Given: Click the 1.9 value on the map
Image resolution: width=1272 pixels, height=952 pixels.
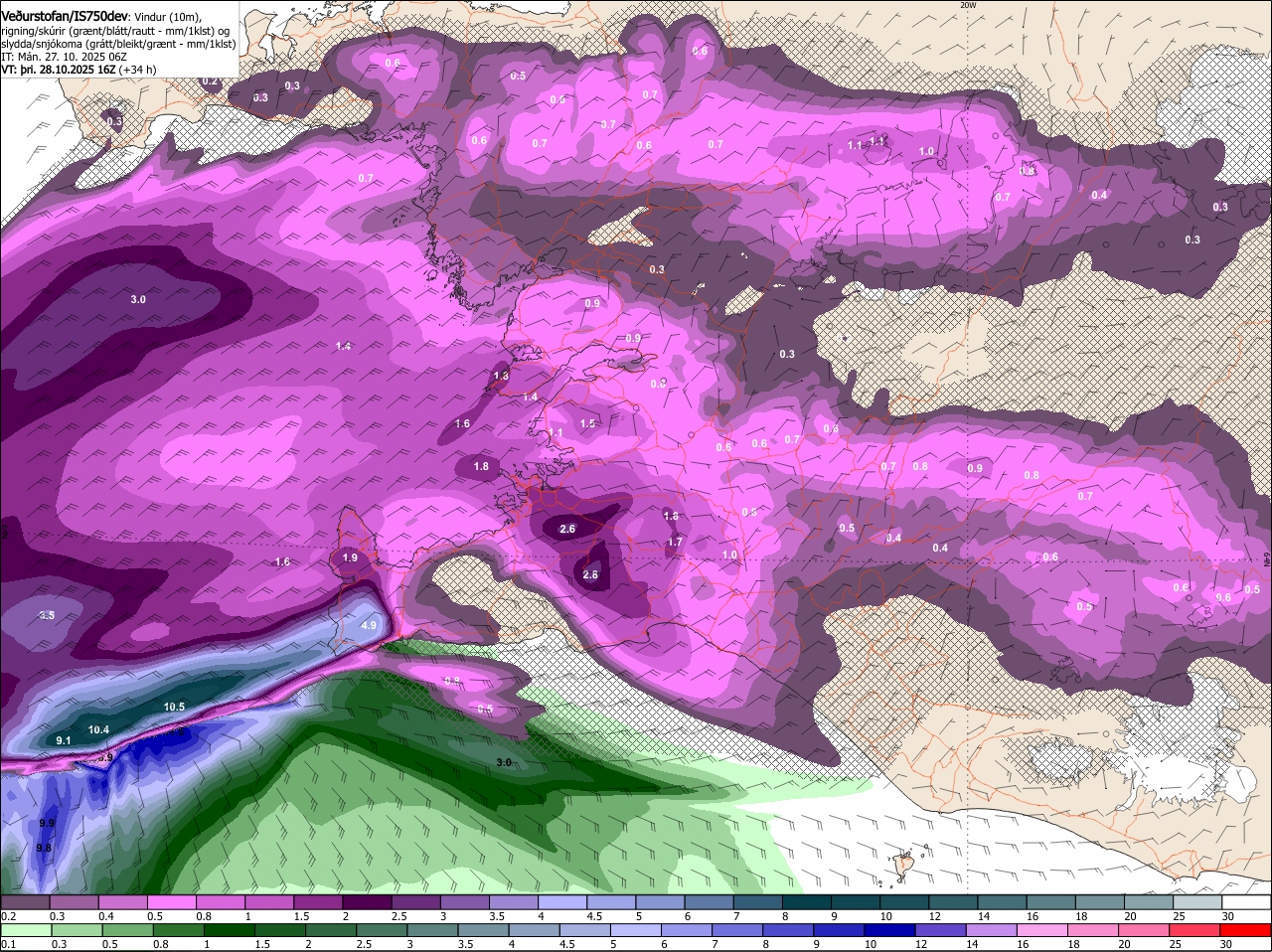Looking at the screenshot, I should [x=350, y=557].
